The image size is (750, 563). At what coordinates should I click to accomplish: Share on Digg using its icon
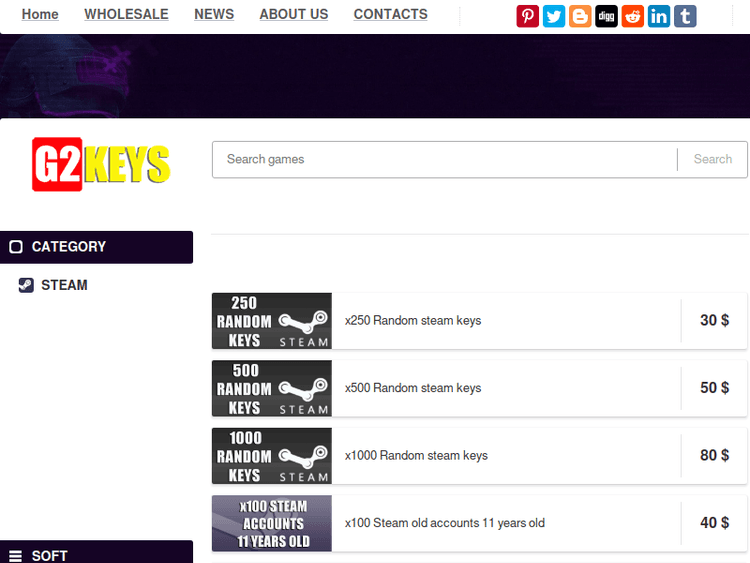[x=606, y=16]
